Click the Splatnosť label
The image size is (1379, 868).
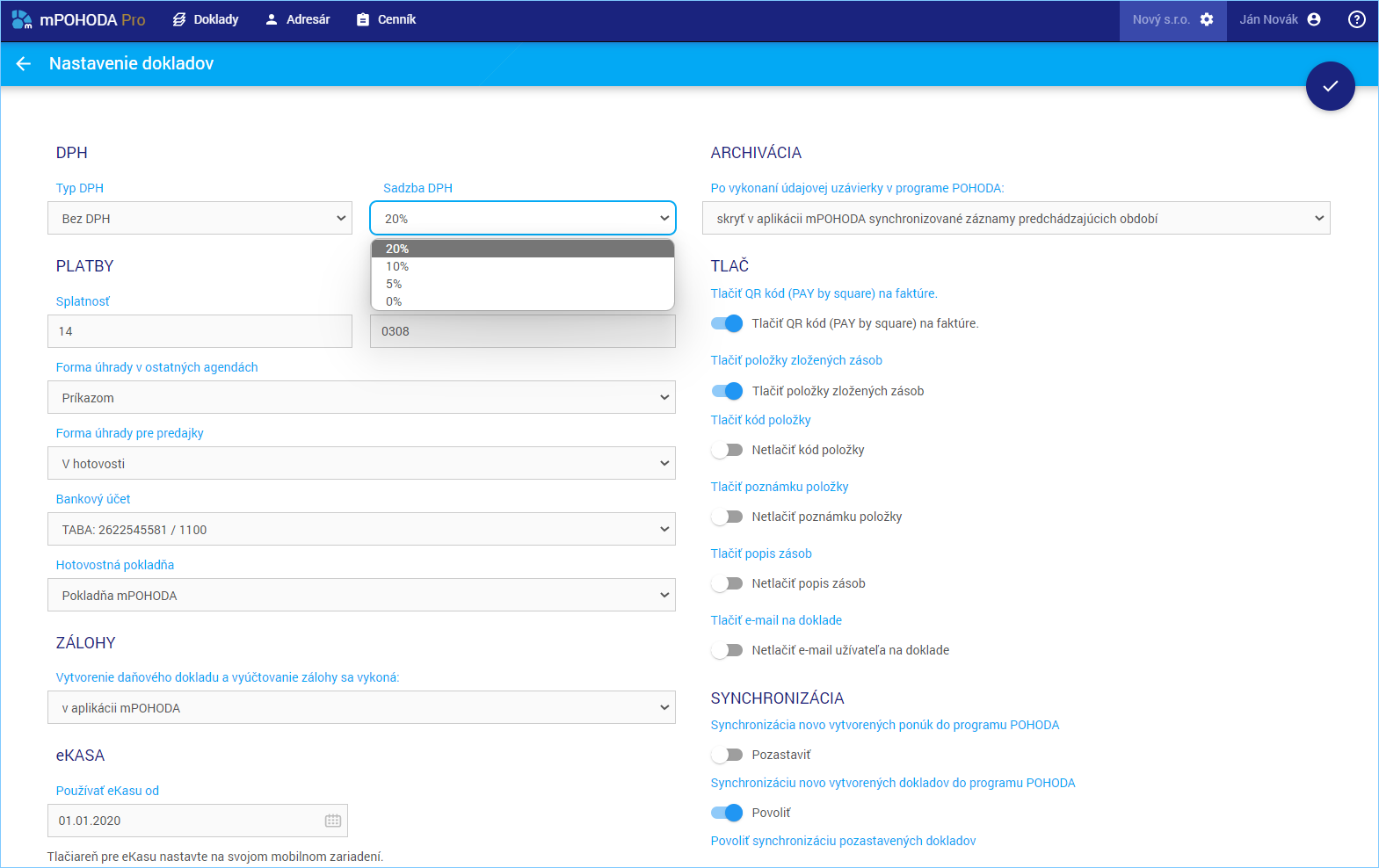(83, 301)
